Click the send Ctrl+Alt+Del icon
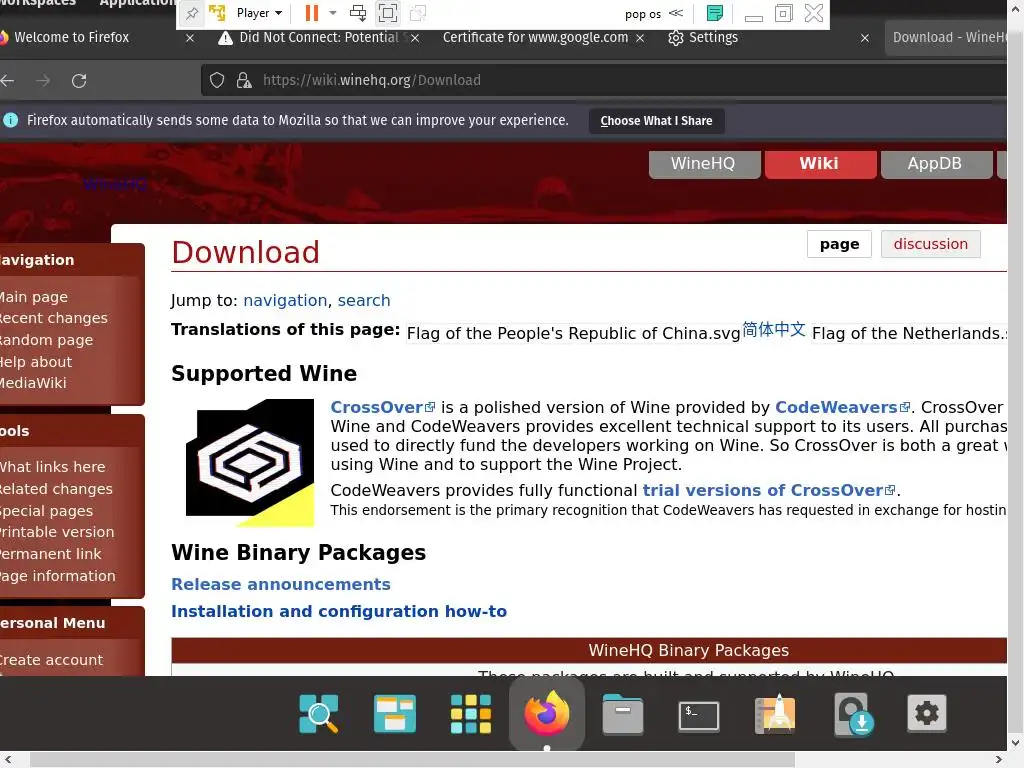 [x=358, y=13]
